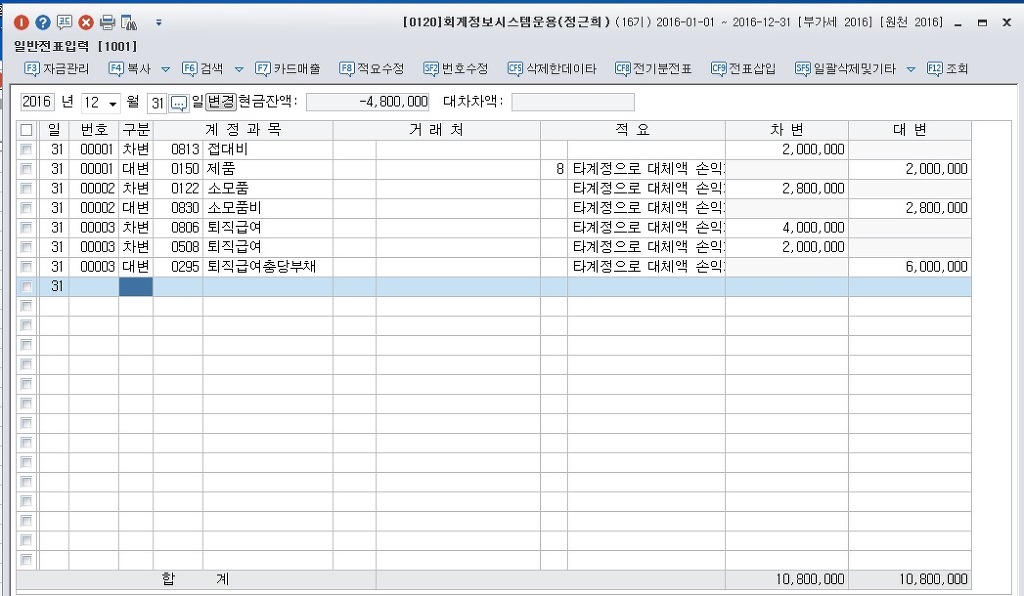1024x596 pixels.
Task: Select the 퇴직급여충당부채 account cell
Action: tap(268, 267)
